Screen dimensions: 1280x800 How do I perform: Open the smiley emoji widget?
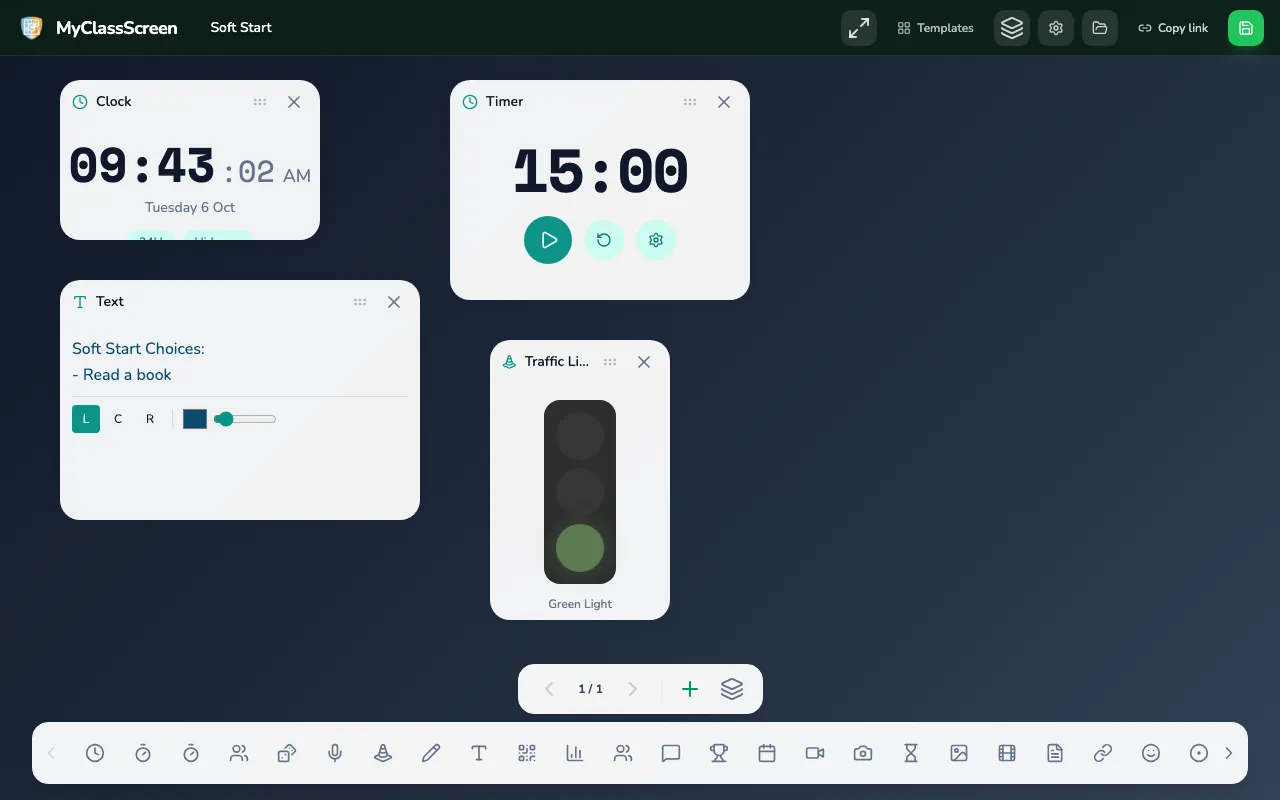coord(1151,753)
